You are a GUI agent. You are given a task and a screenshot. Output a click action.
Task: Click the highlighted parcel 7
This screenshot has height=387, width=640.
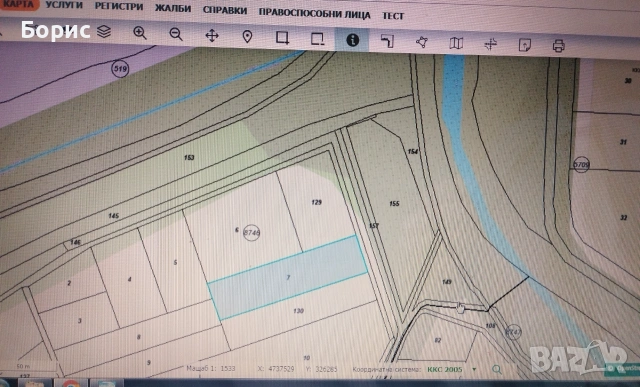coord(288,278)
